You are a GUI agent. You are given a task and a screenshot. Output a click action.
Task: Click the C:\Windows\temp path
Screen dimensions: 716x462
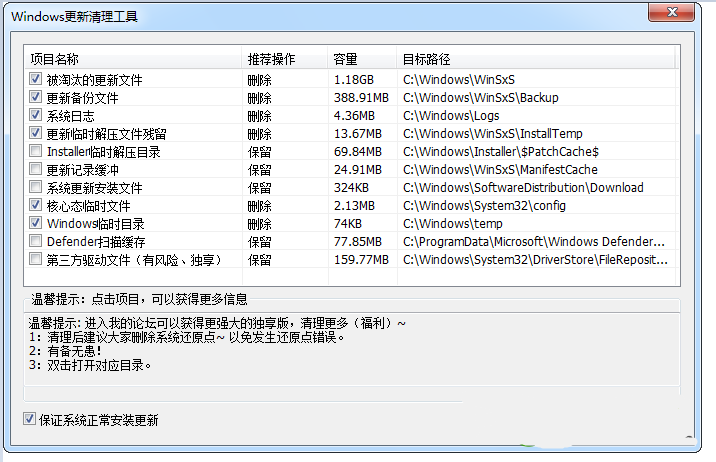pos(453,224)
